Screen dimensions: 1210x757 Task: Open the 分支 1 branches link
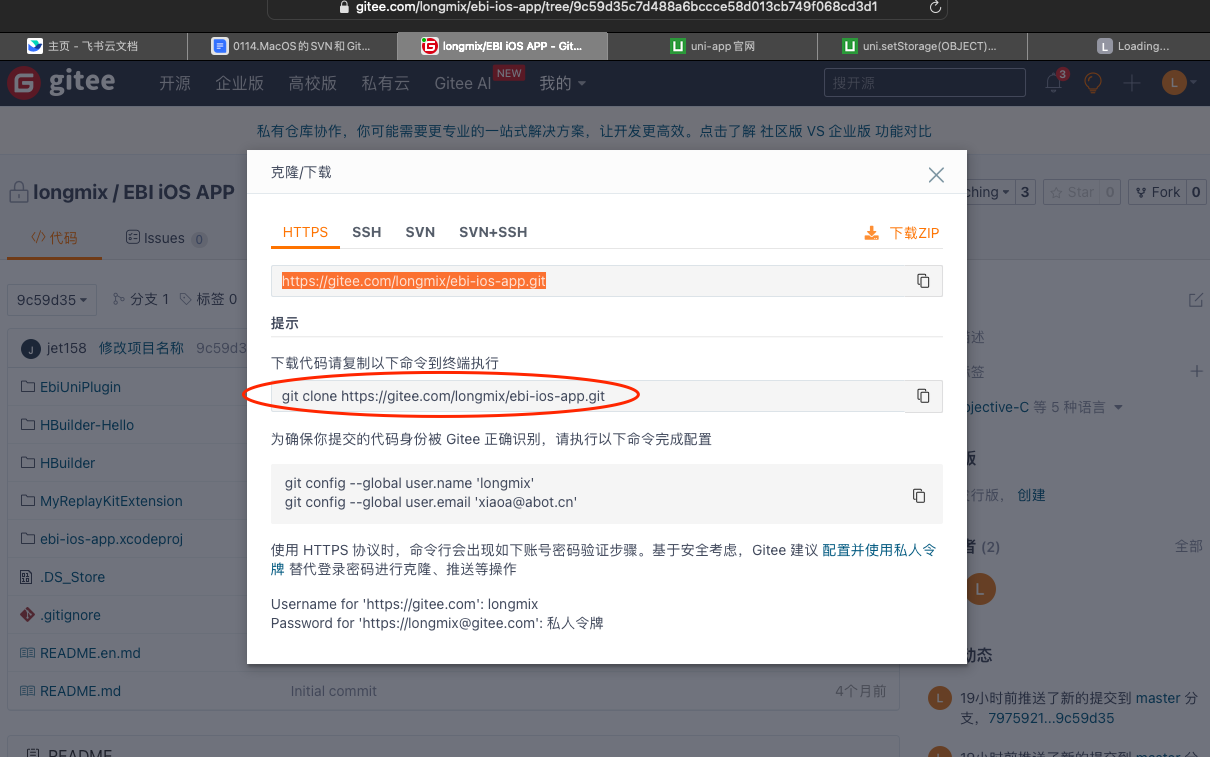click(140, 299)
